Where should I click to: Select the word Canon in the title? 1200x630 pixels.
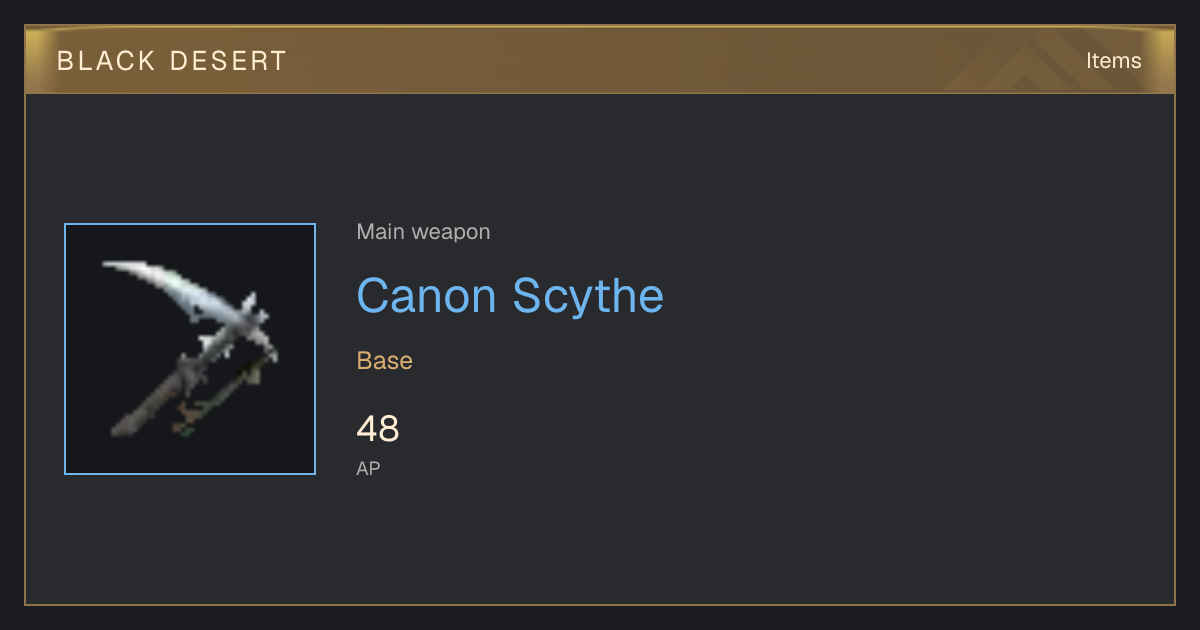click(427, 296)
